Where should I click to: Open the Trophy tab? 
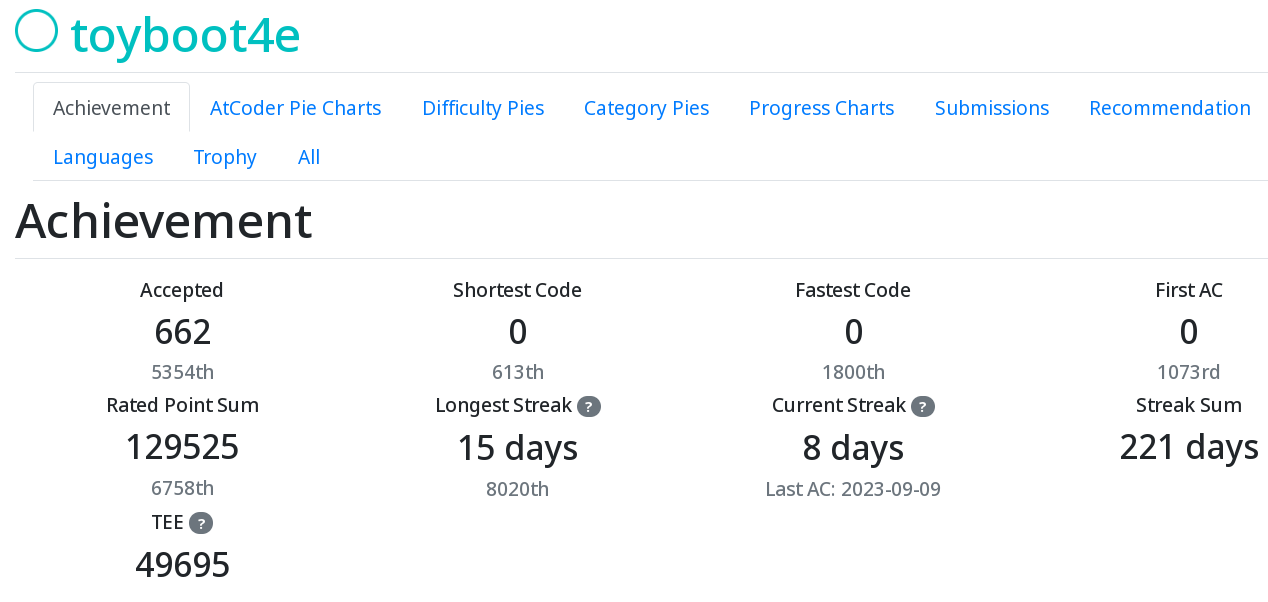coord(225,157)
